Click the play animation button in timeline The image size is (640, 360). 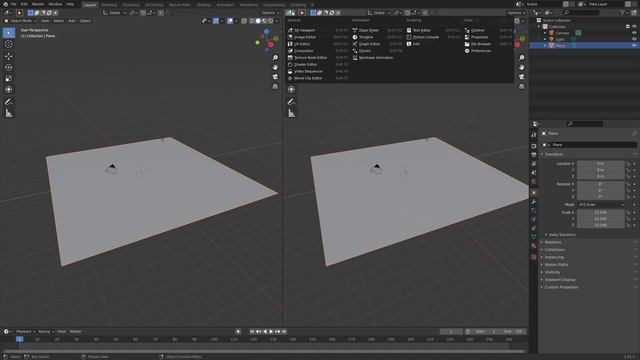[x=271, y=332]
